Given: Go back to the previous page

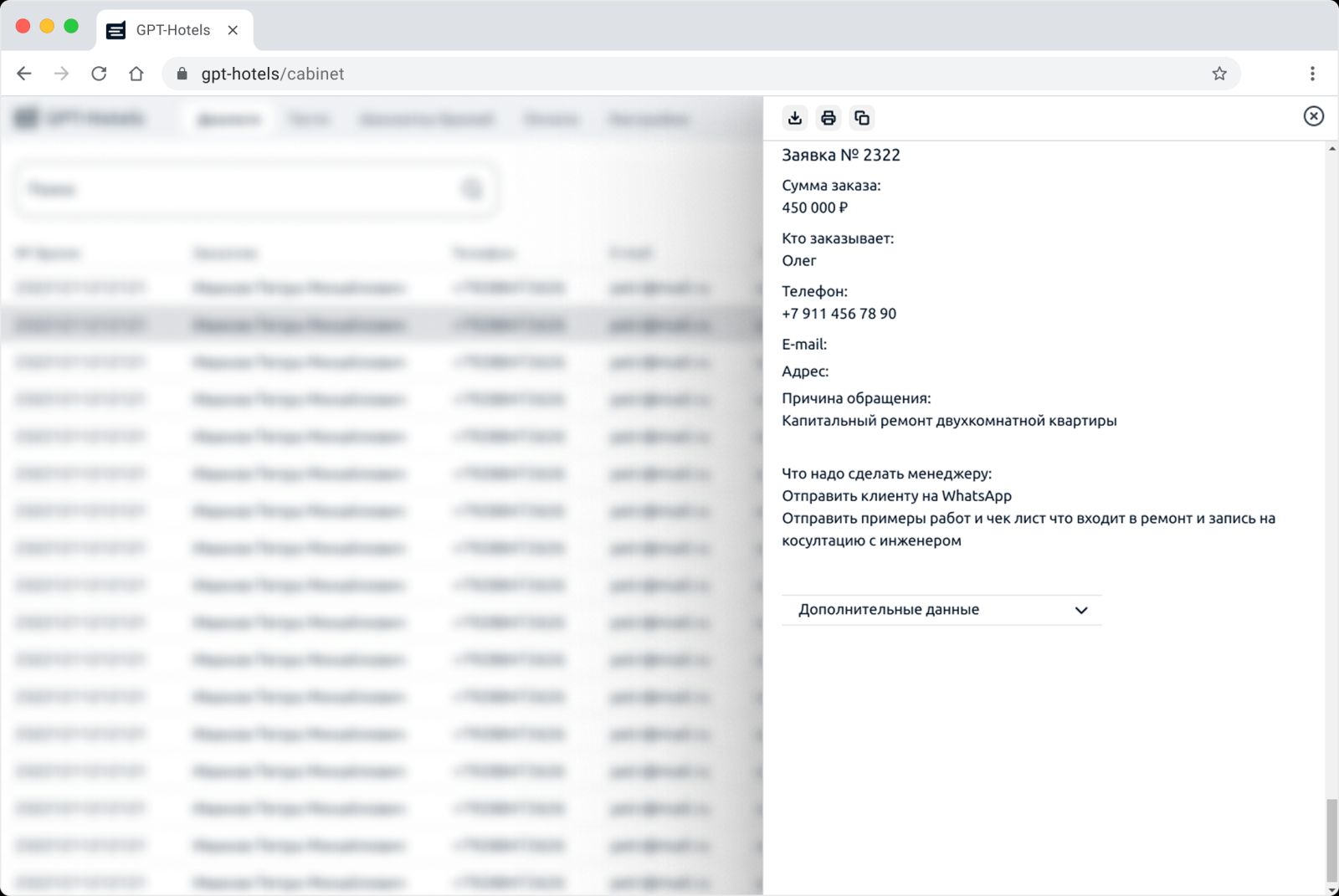Looking at the screenshot, I should 24,74.
